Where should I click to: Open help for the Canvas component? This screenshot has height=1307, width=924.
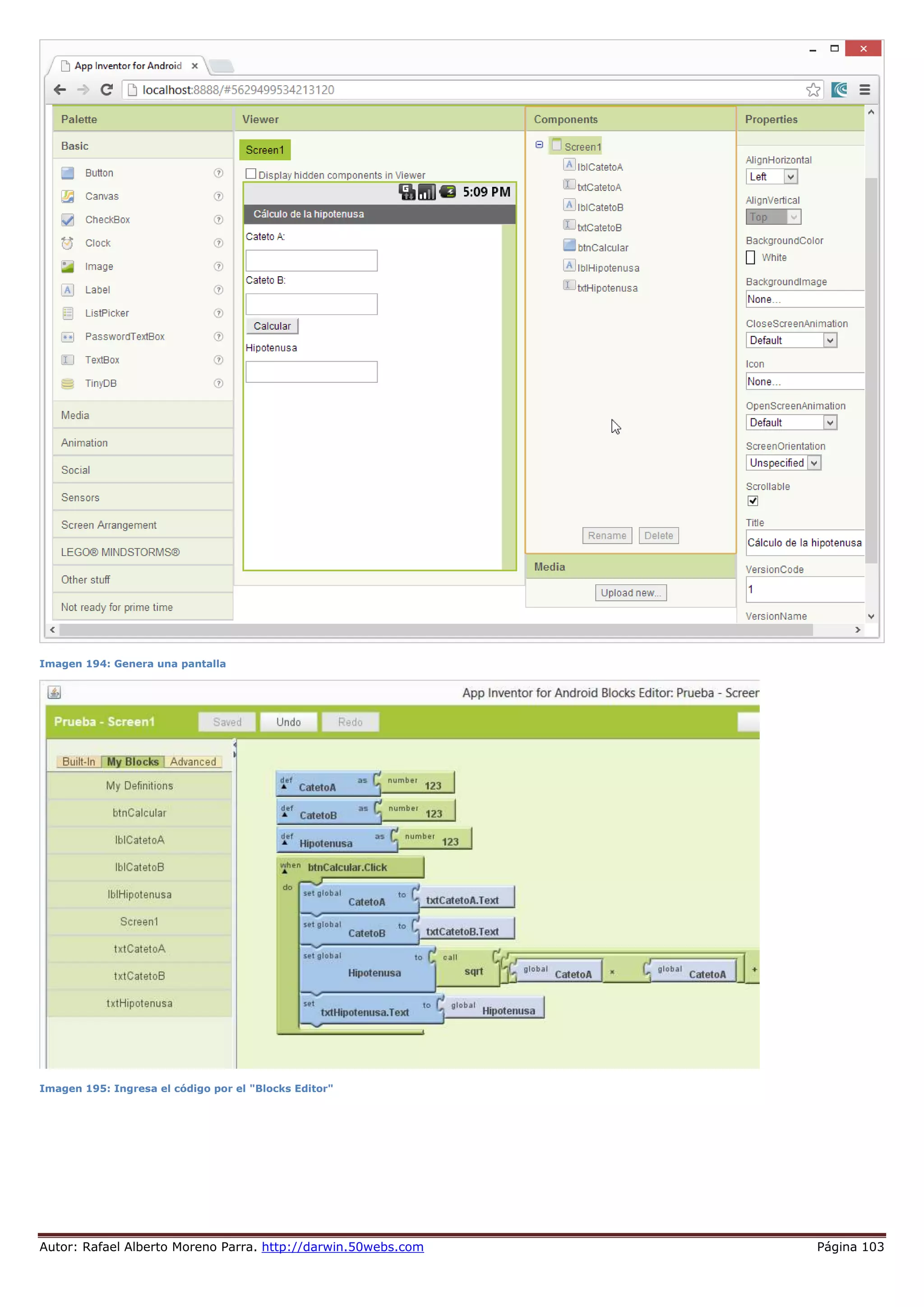click(218, 196)
